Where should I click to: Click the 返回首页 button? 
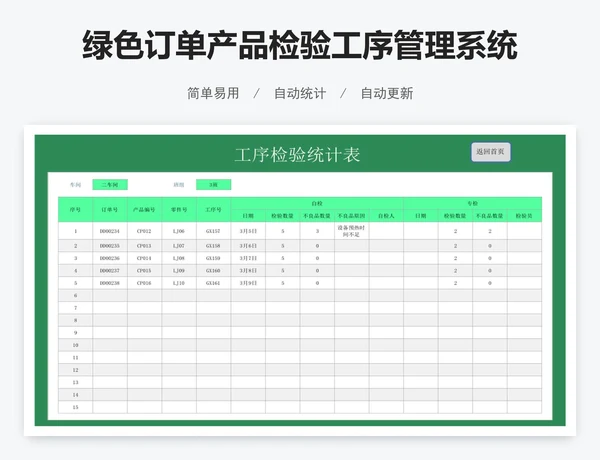click(491, 152)
